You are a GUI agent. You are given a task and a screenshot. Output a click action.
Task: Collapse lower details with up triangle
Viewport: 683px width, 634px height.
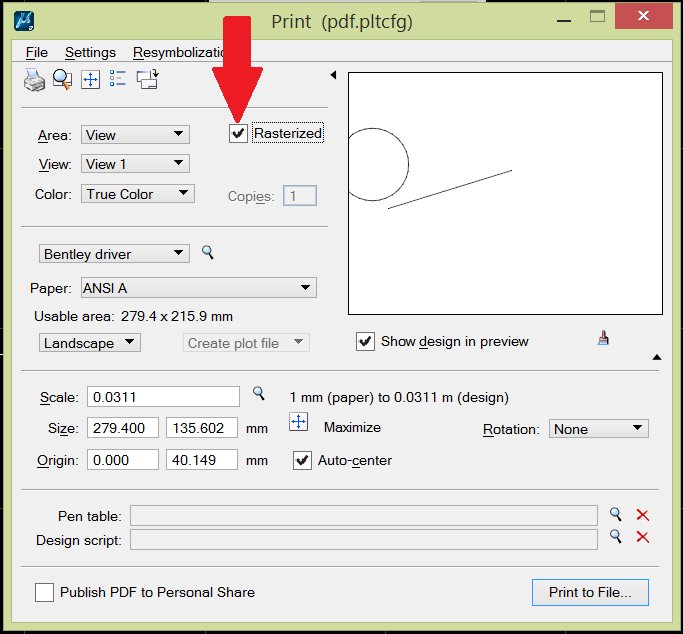pos(657,357)
